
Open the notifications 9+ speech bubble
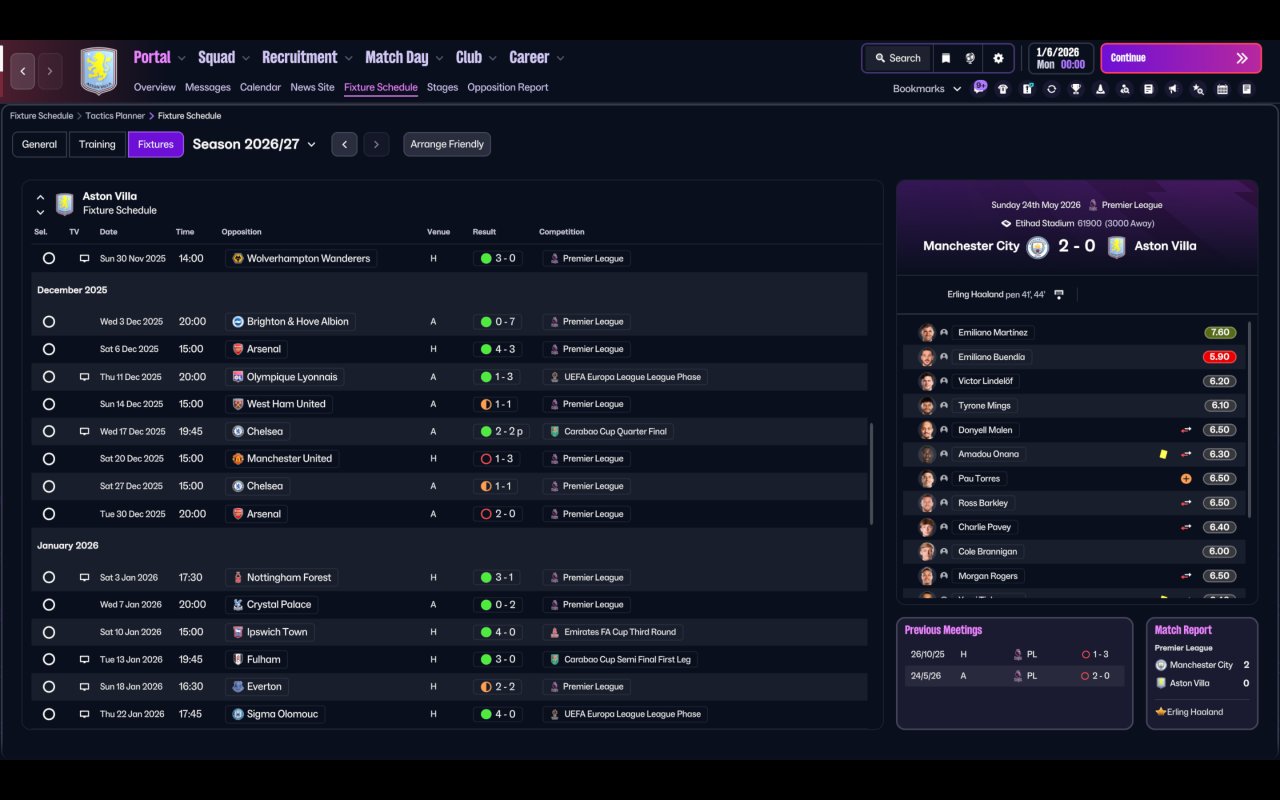(980, 87)
